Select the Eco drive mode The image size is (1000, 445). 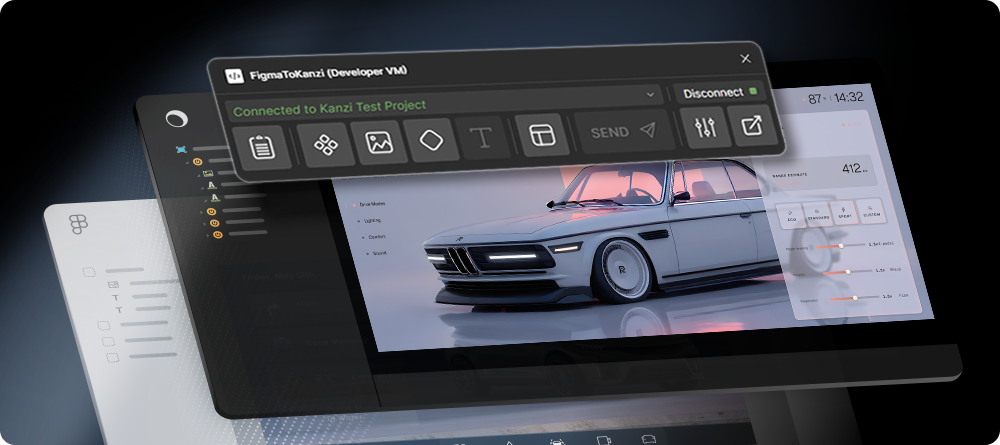click(790, 216)
